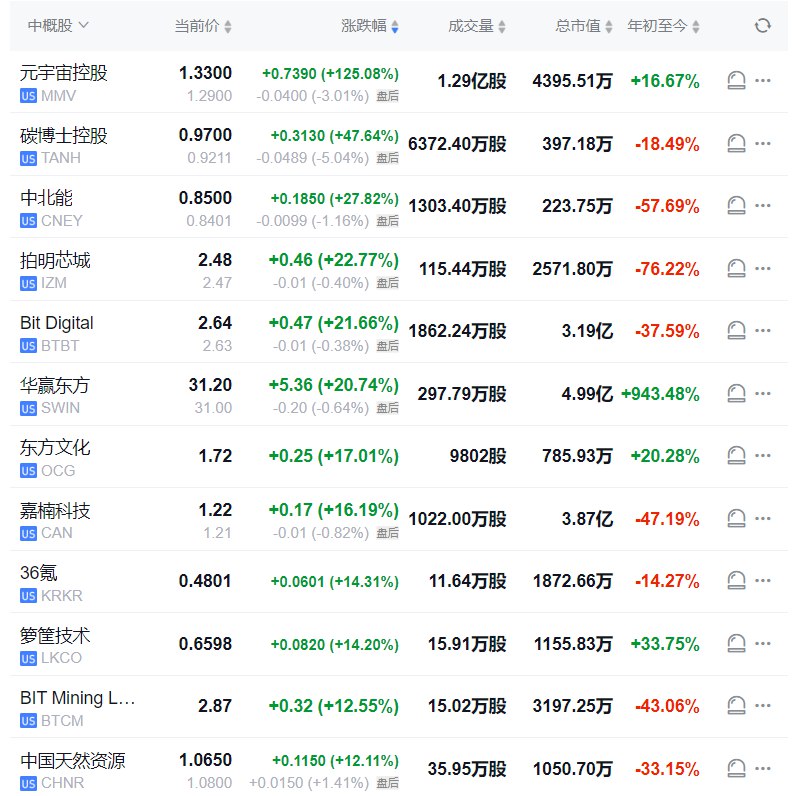797x796 pixels.
Task: Open stock BIT Mining L…
Action: (77, 698)
